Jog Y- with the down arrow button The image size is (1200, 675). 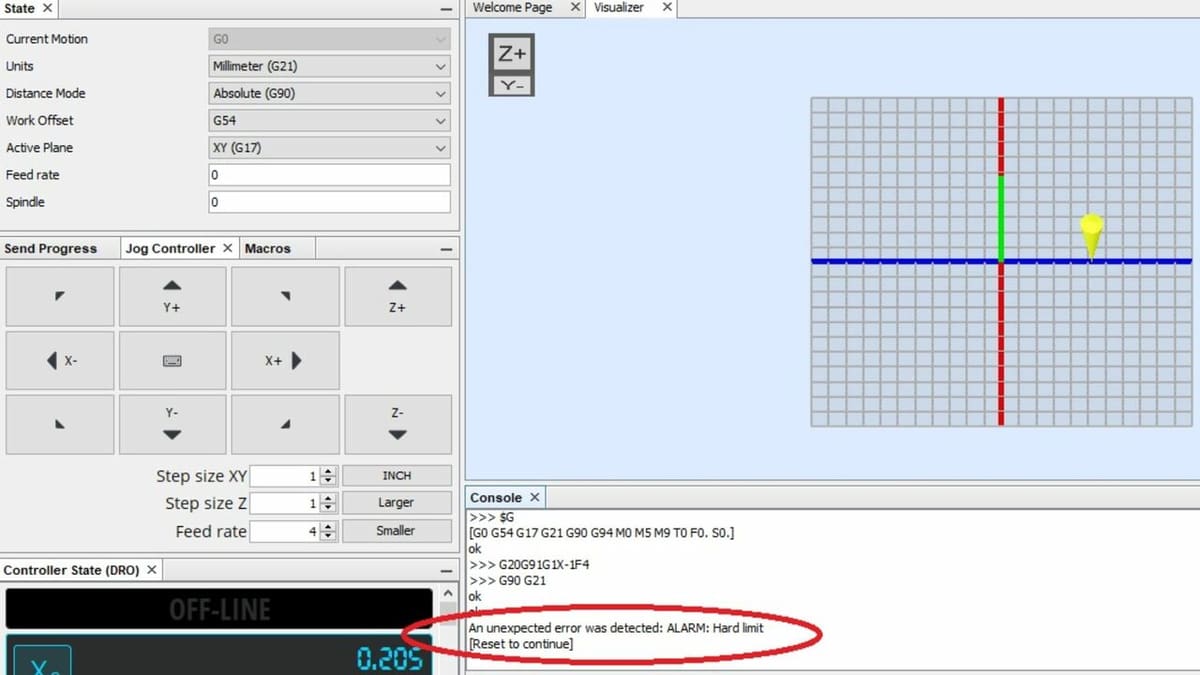(x=172, y=424)
